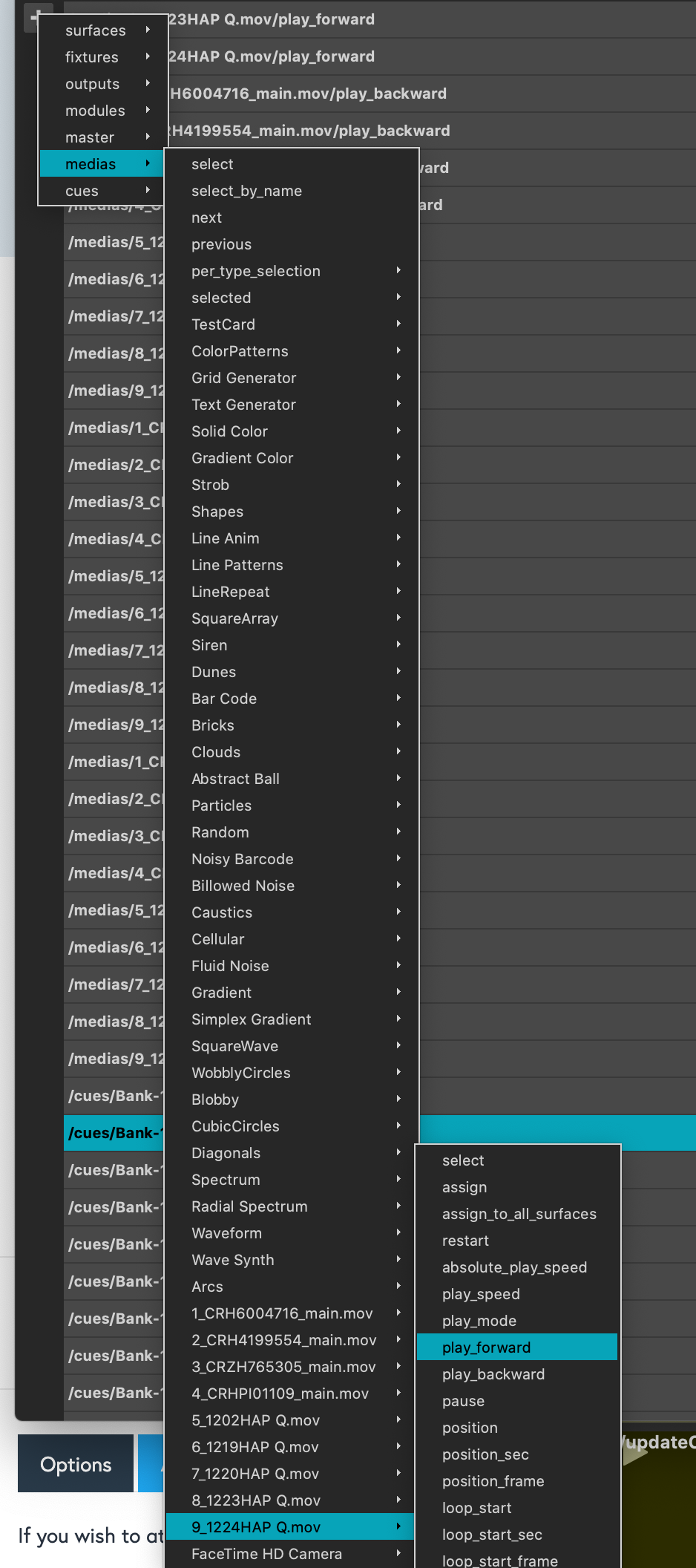Viewport: 696px width, 1568px height.
Task: Open the Line Anim media entry
Action: click(292, 538)
